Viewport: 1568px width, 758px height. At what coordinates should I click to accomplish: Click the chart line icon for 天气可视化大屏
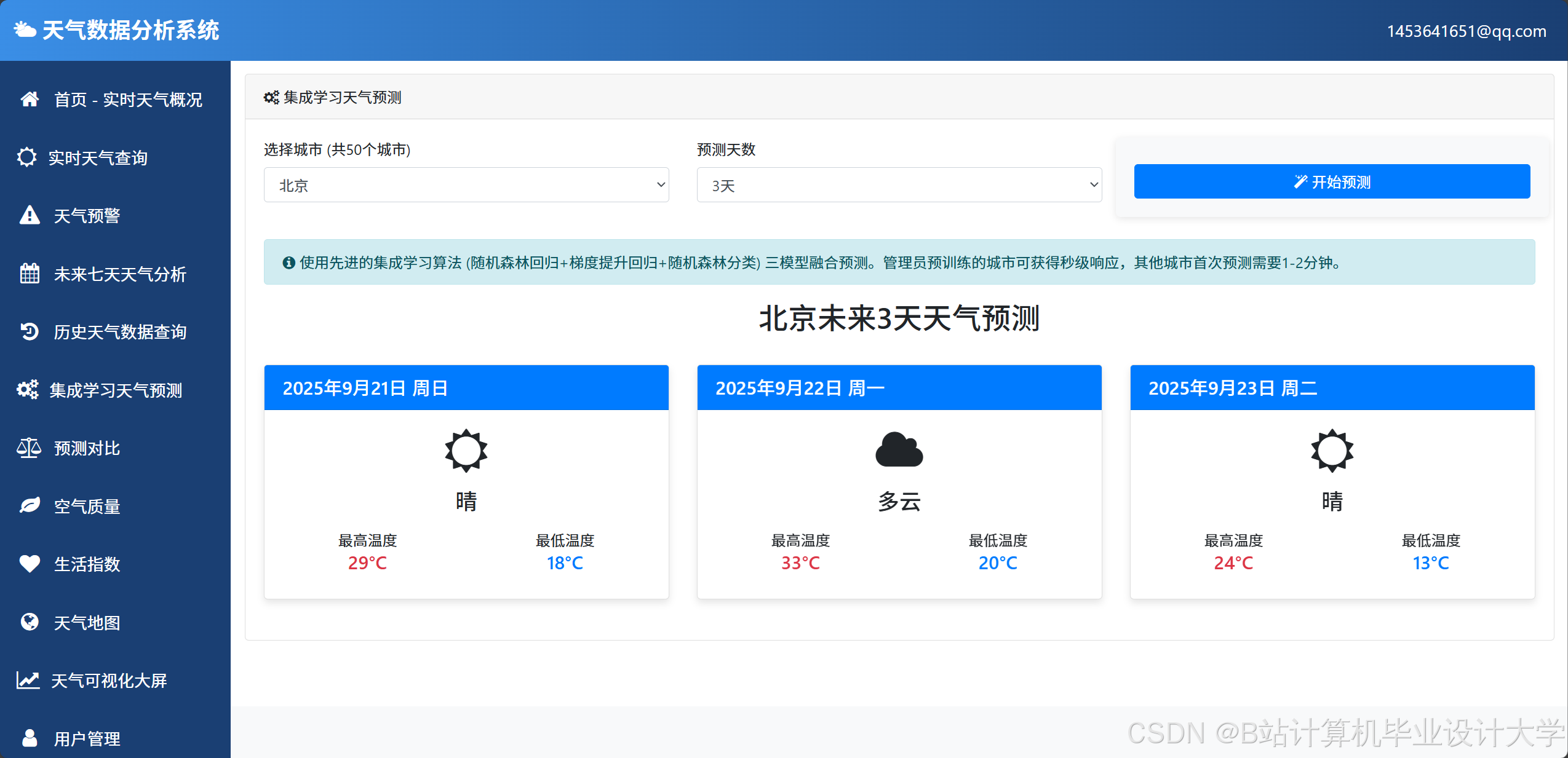click(28, 680)
